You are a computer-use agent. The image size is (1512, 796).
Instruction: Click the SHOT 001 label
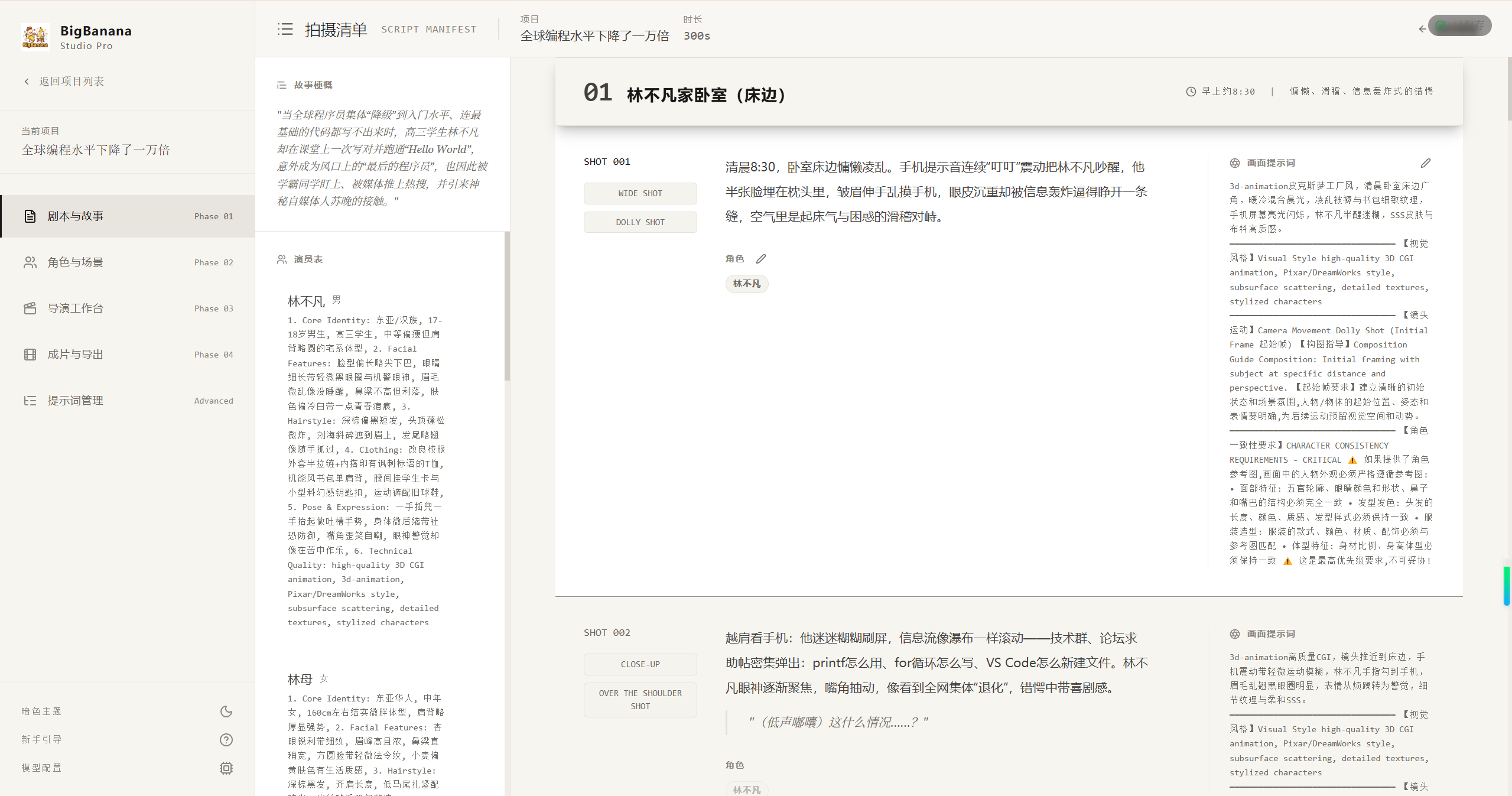[x=607, y=162]
